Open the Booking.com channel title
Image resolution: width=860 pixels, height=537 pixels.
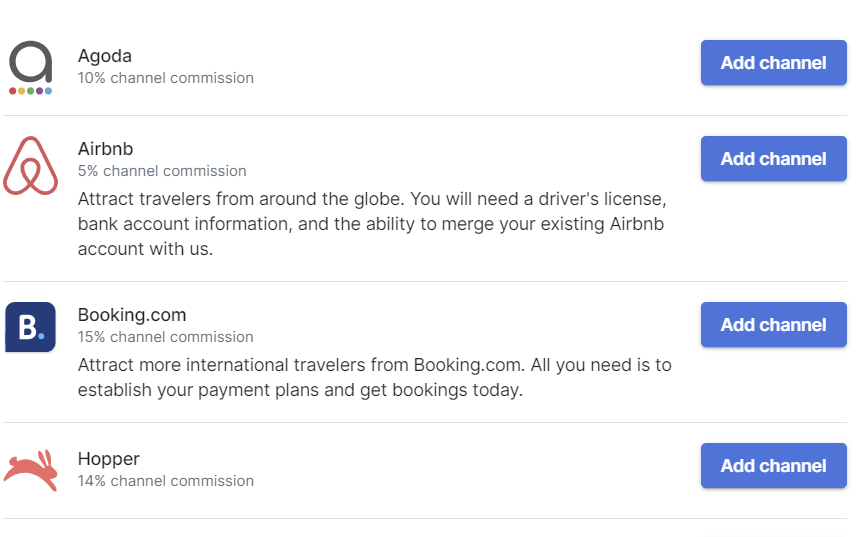132,315
